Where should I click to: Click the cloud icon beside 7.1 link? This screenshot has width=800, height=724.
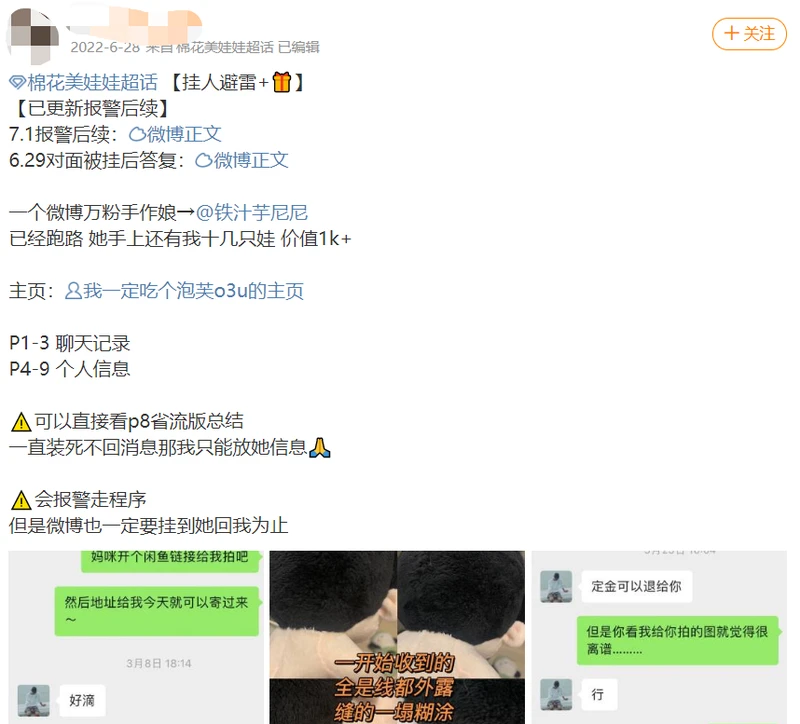pyautogui.click(x=137, y=135)
